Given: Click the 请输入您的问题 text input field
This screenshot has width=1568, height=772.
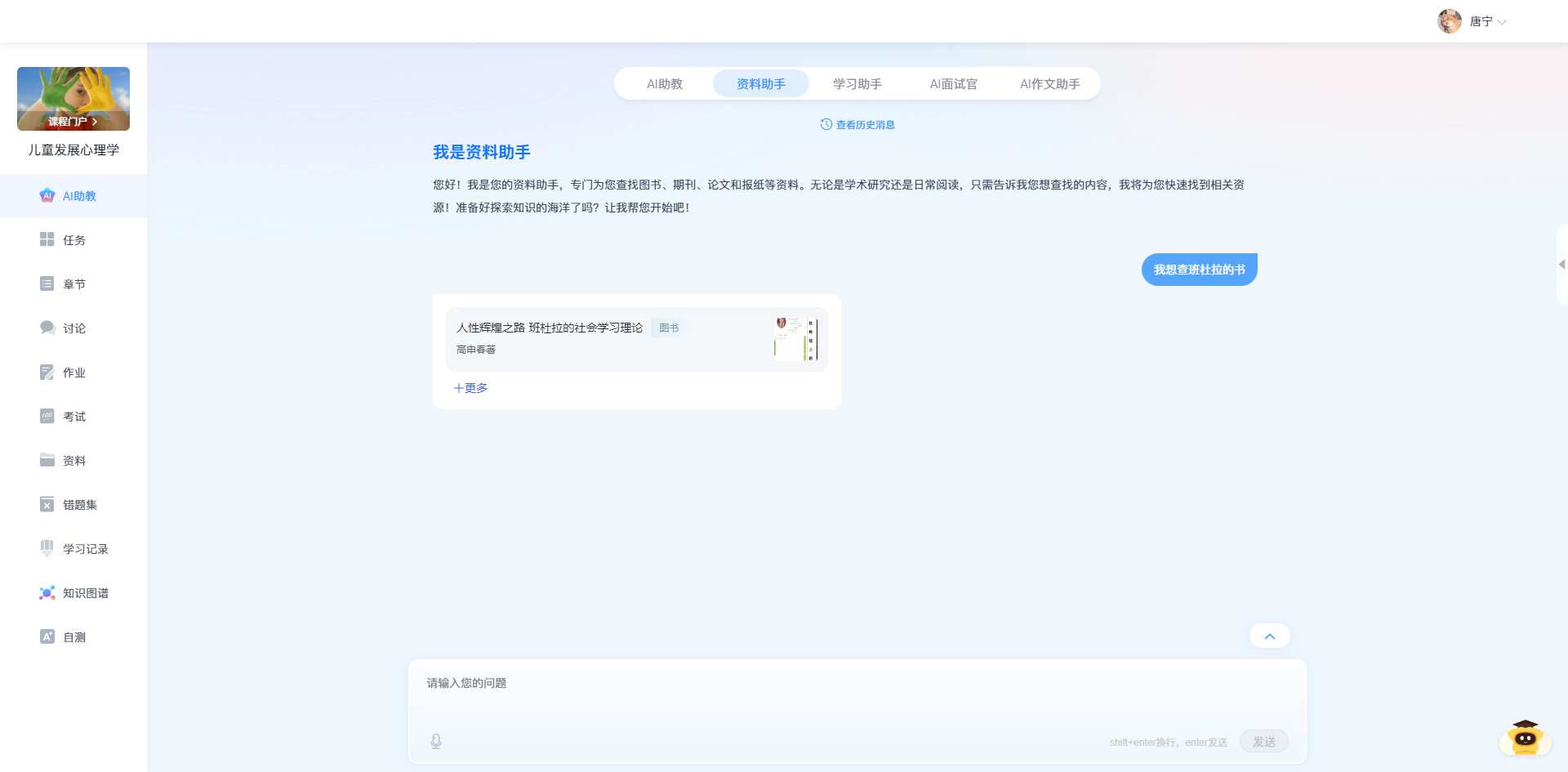Looking at the screenshot, I should [x=856, y=694].
